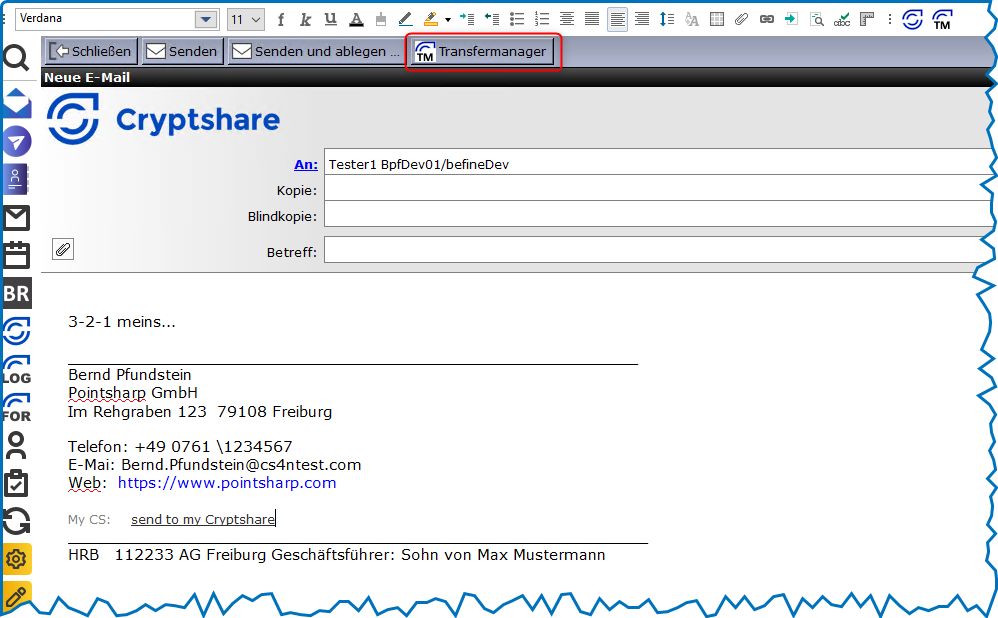Image resolution: width=998 pixels, height=618 pixels.
Task: Expand the Verdana font name dropdown
Action: (206, 19)
